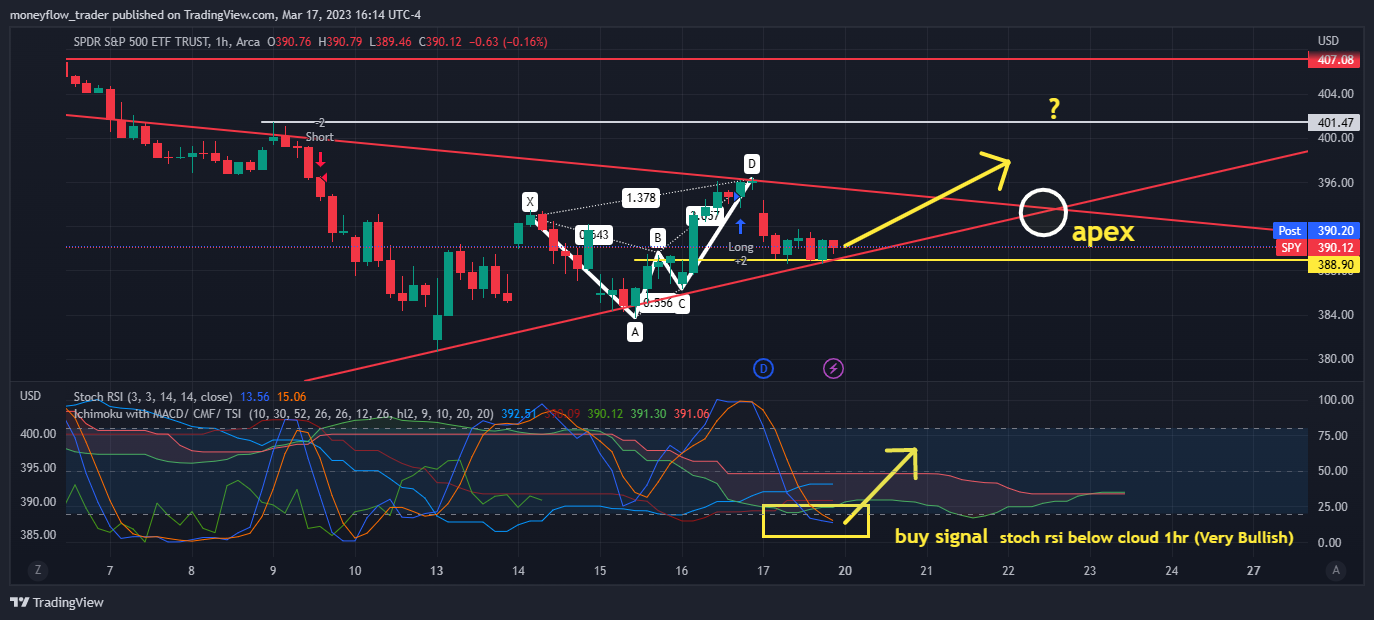Viewport: 1374px width, 620px height.
Task: Click date 16 on the time axis
Action: [x=681, y=571]
